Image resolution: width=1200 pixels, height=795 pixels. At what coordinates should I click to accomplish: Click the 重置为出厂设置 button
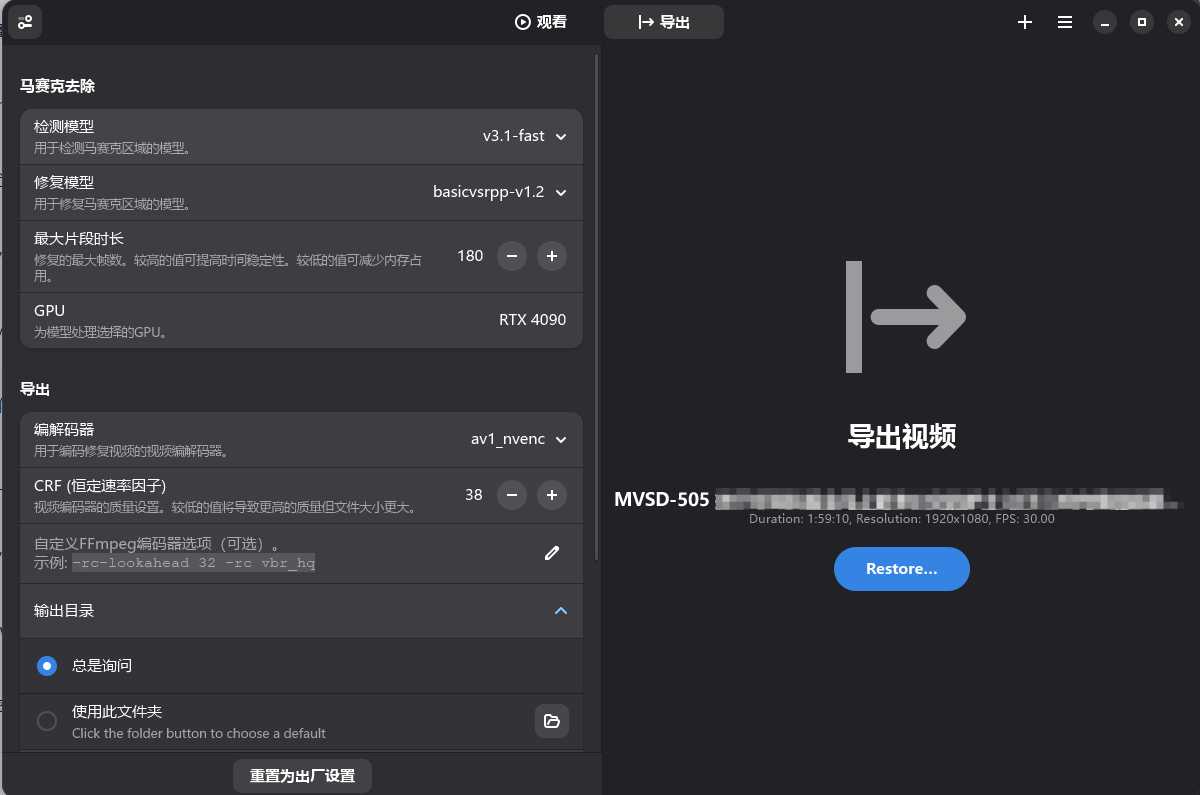(302, 776)
